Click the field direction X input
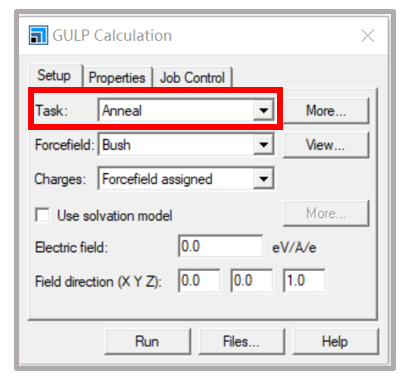This screenshot has height=376, width=414. coord(199,281)
